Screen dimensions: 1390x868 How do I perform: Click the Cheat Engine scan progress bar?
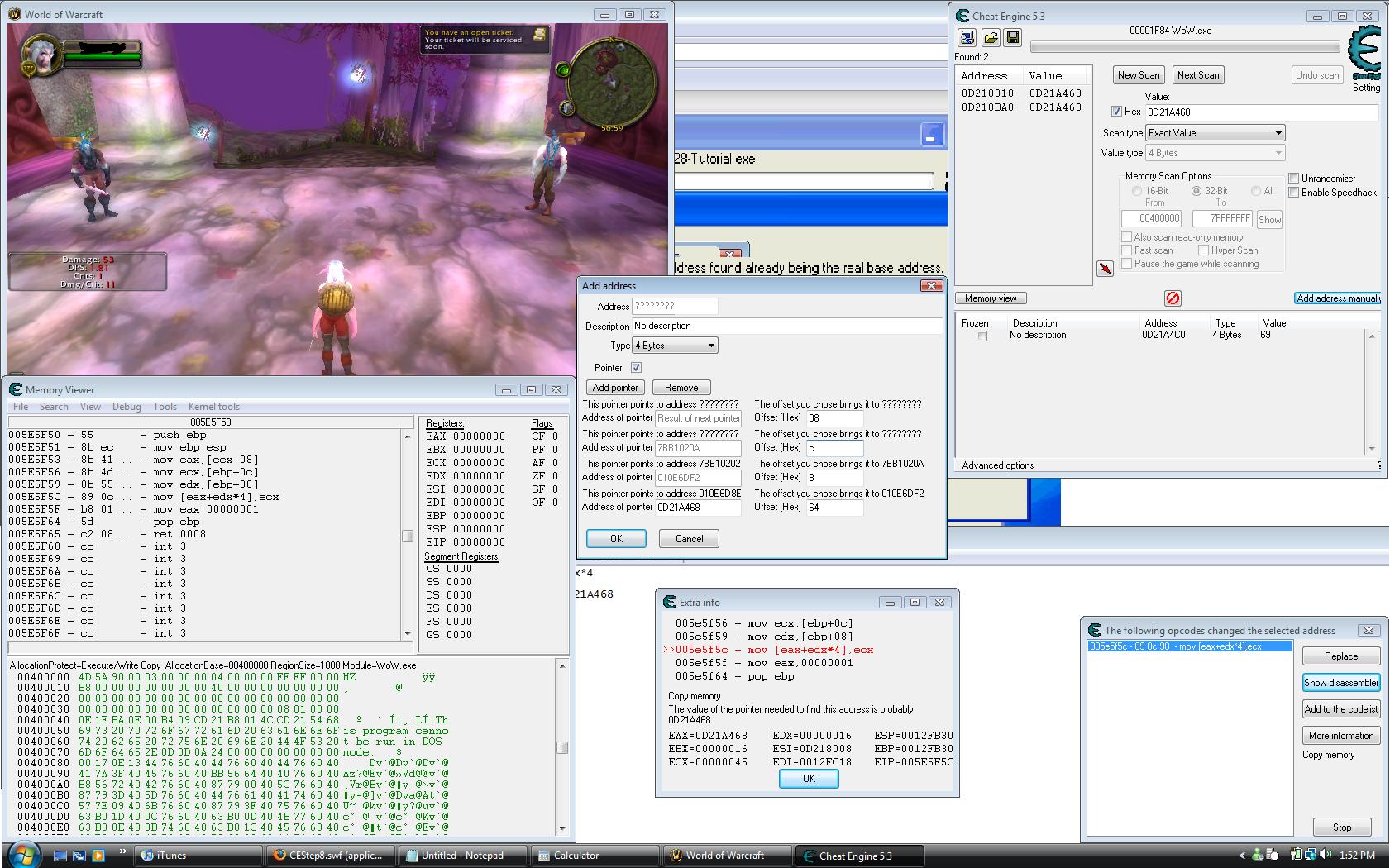1184,46
